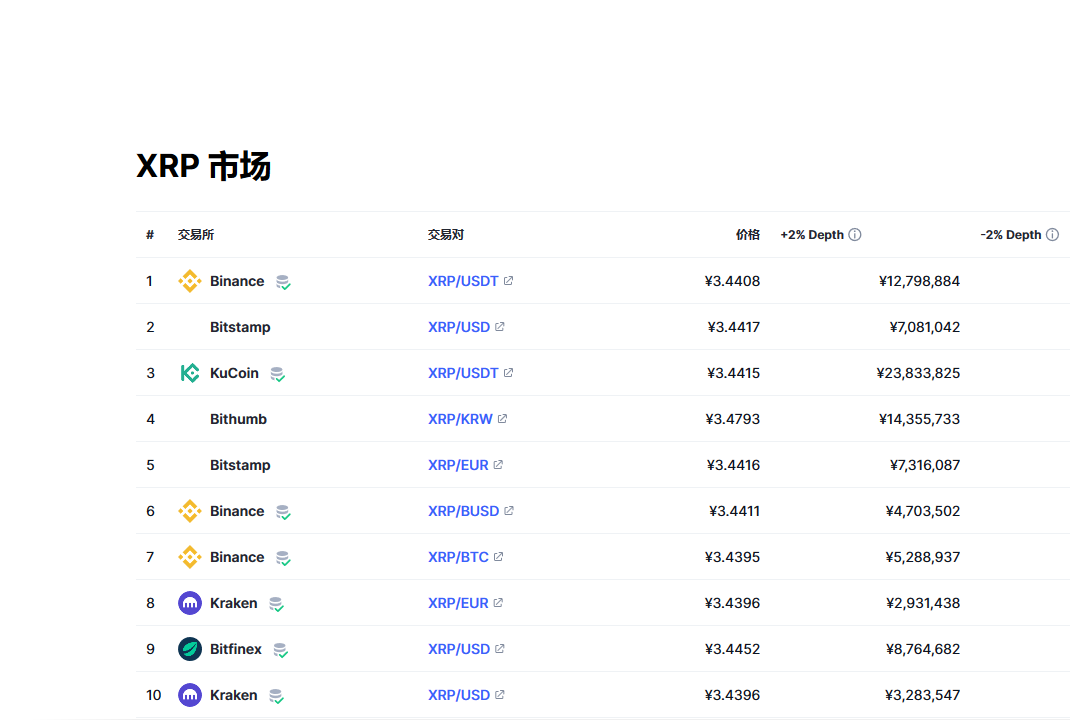Open the XRP/BUSD trading pair link
The image size is (1070, 720).
coord(463,511)
